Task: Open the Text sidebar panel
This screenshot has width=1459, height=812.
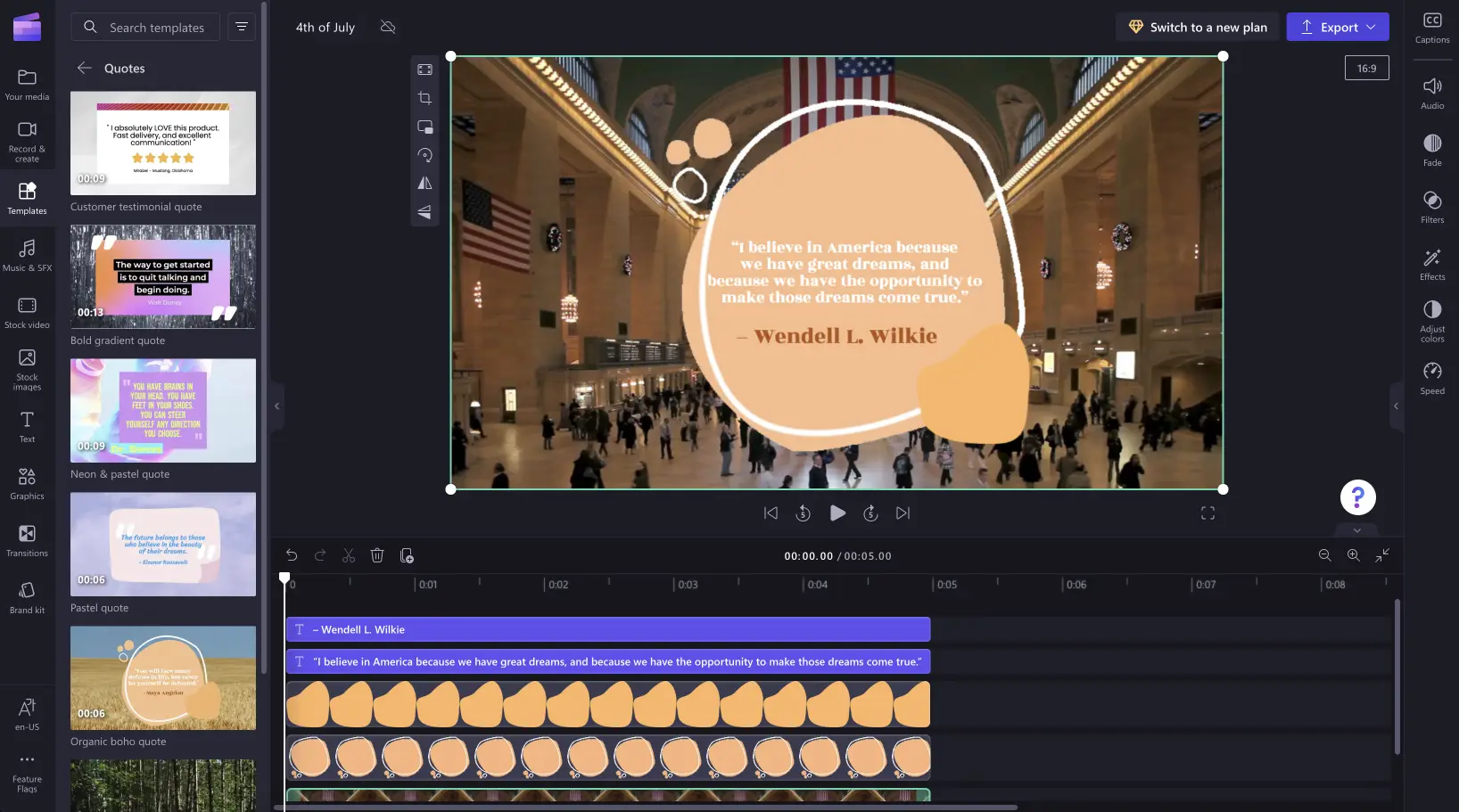Action: pyautogui.click(x=27, y=427)
